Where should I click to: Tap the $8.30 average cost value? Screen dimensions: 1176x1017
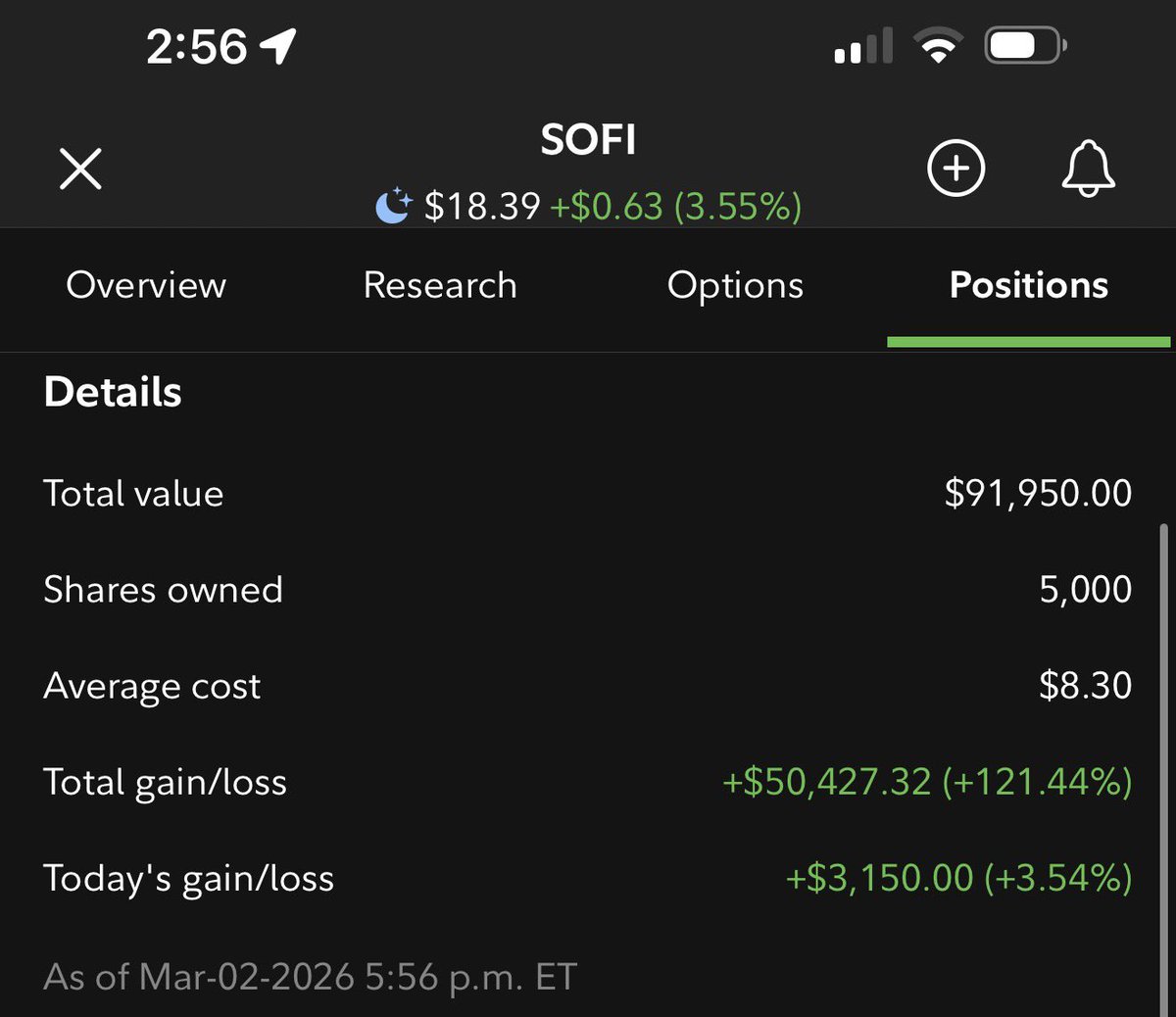tap(1085, 685)
